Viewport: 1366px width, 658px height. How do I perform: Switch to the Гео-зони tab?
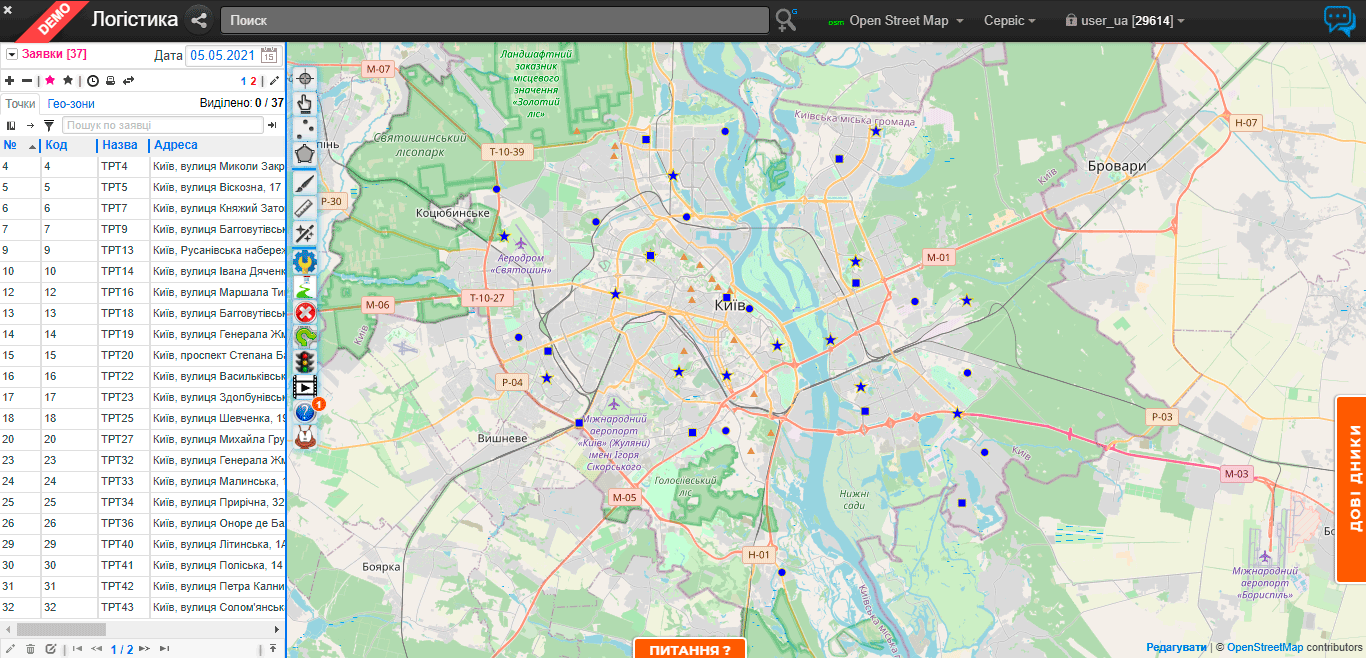[71, 103]
